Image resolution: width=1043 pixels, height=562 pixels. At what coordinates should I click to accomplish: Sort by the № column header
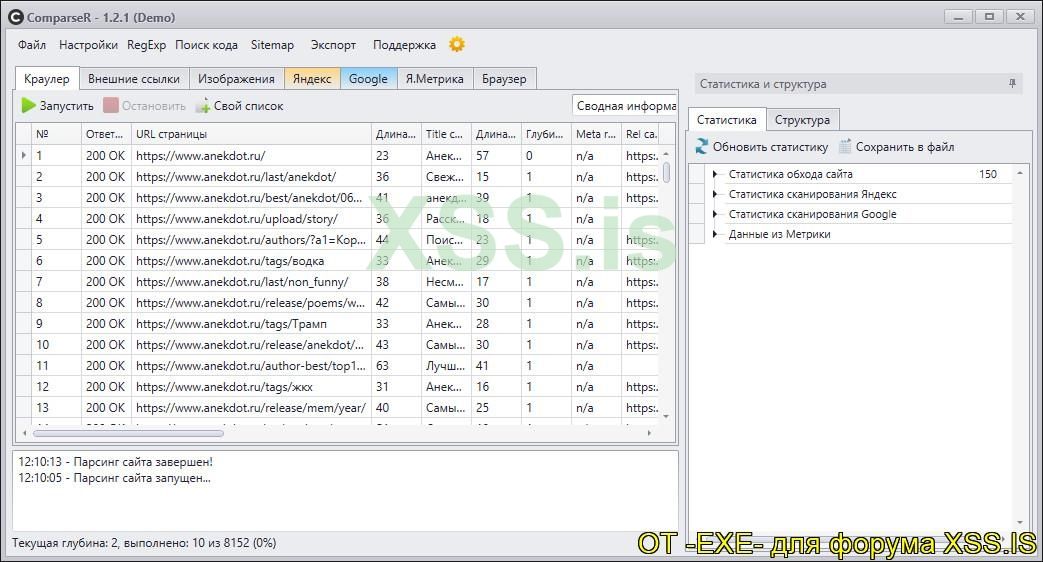click(x=56, y=134)
